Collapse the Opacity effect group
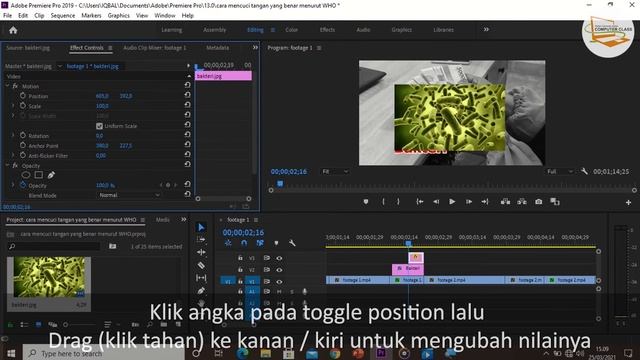Screen dimensions: 640x360 (x=7, y=165)
